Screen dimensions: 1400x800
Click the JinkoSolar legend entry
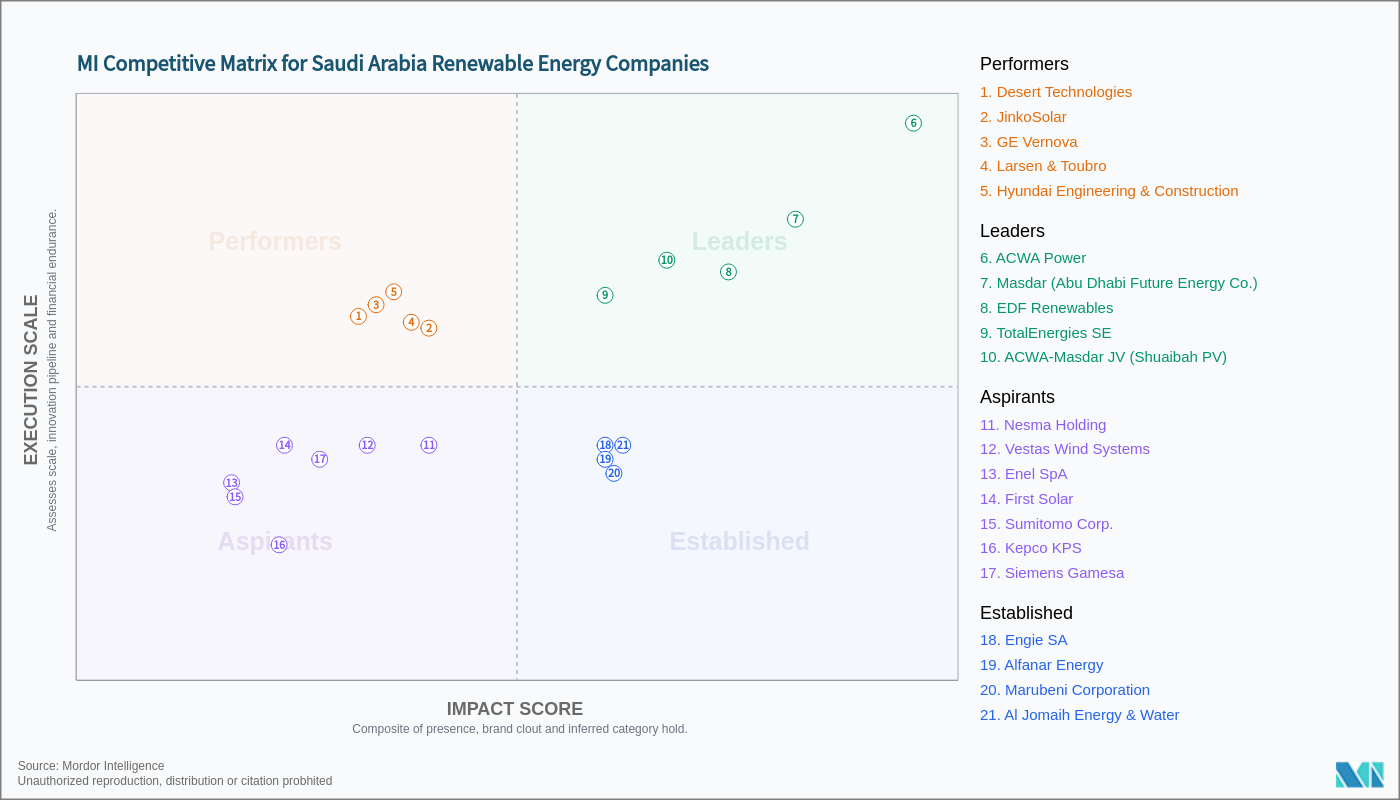point(1023,117)
